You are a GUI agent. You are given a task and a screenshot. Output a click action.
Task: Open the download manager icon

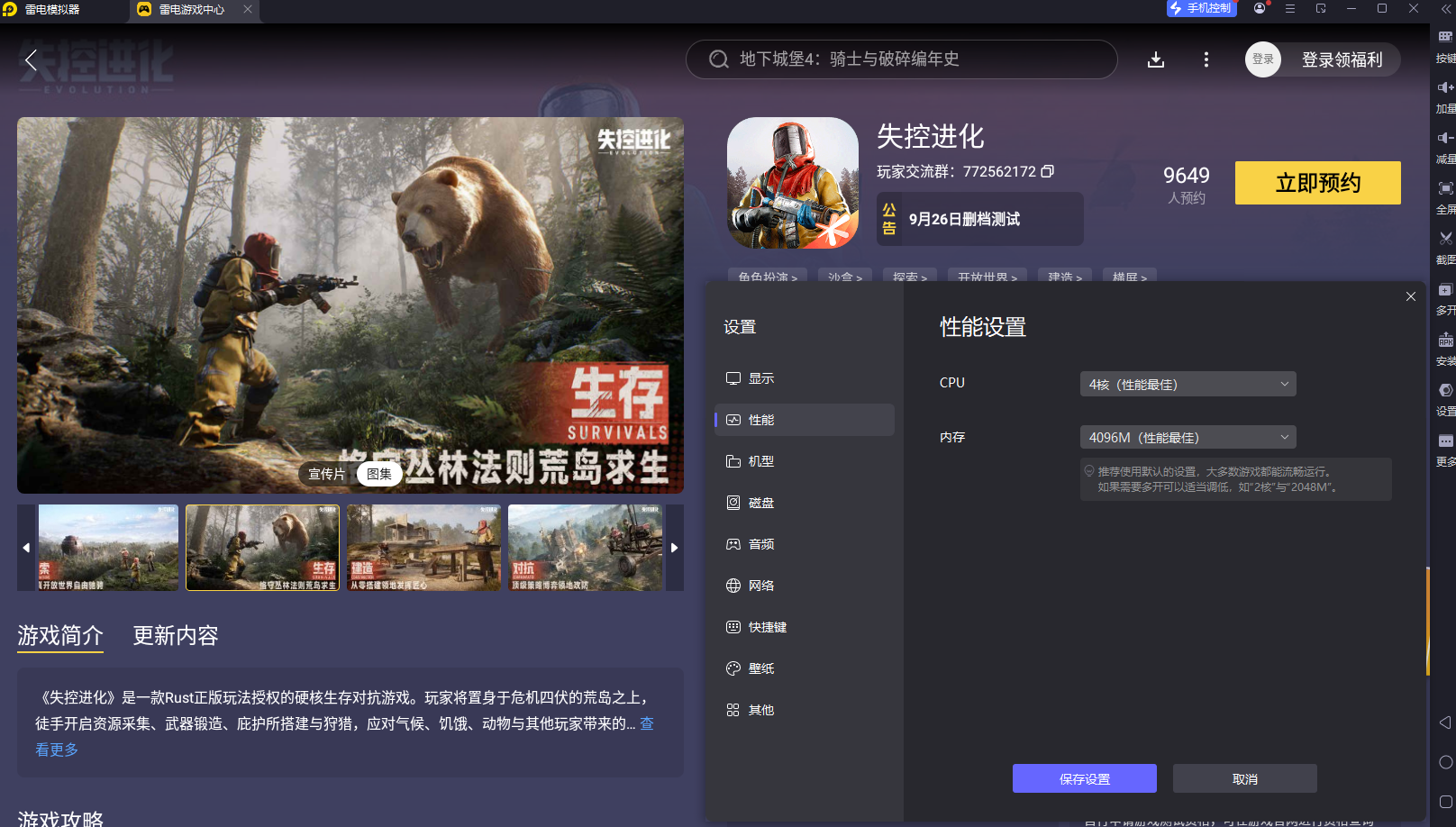point(1156,59)
